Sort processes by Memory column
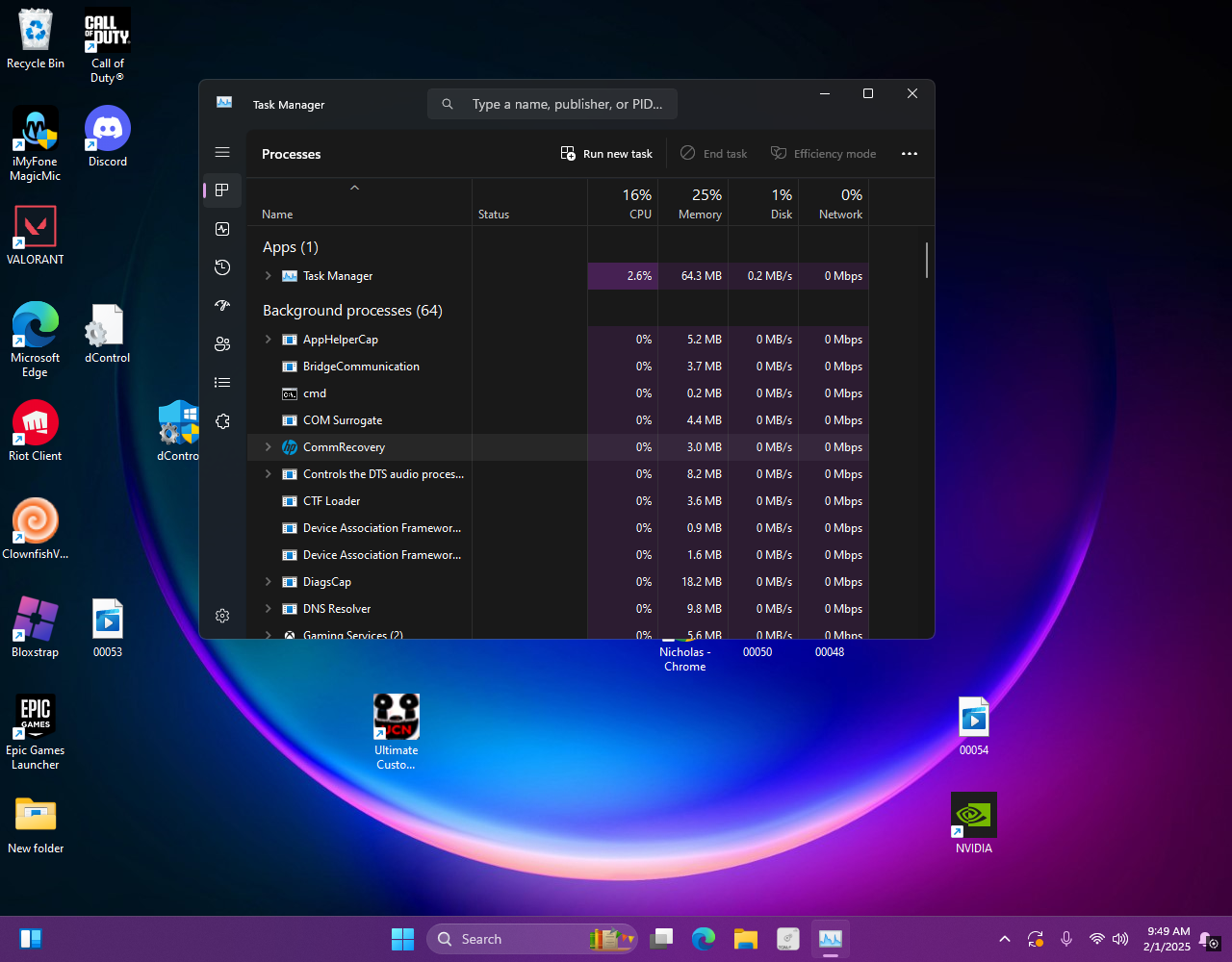The height and width of the screenshot is (962, 1232). point(693,204)
